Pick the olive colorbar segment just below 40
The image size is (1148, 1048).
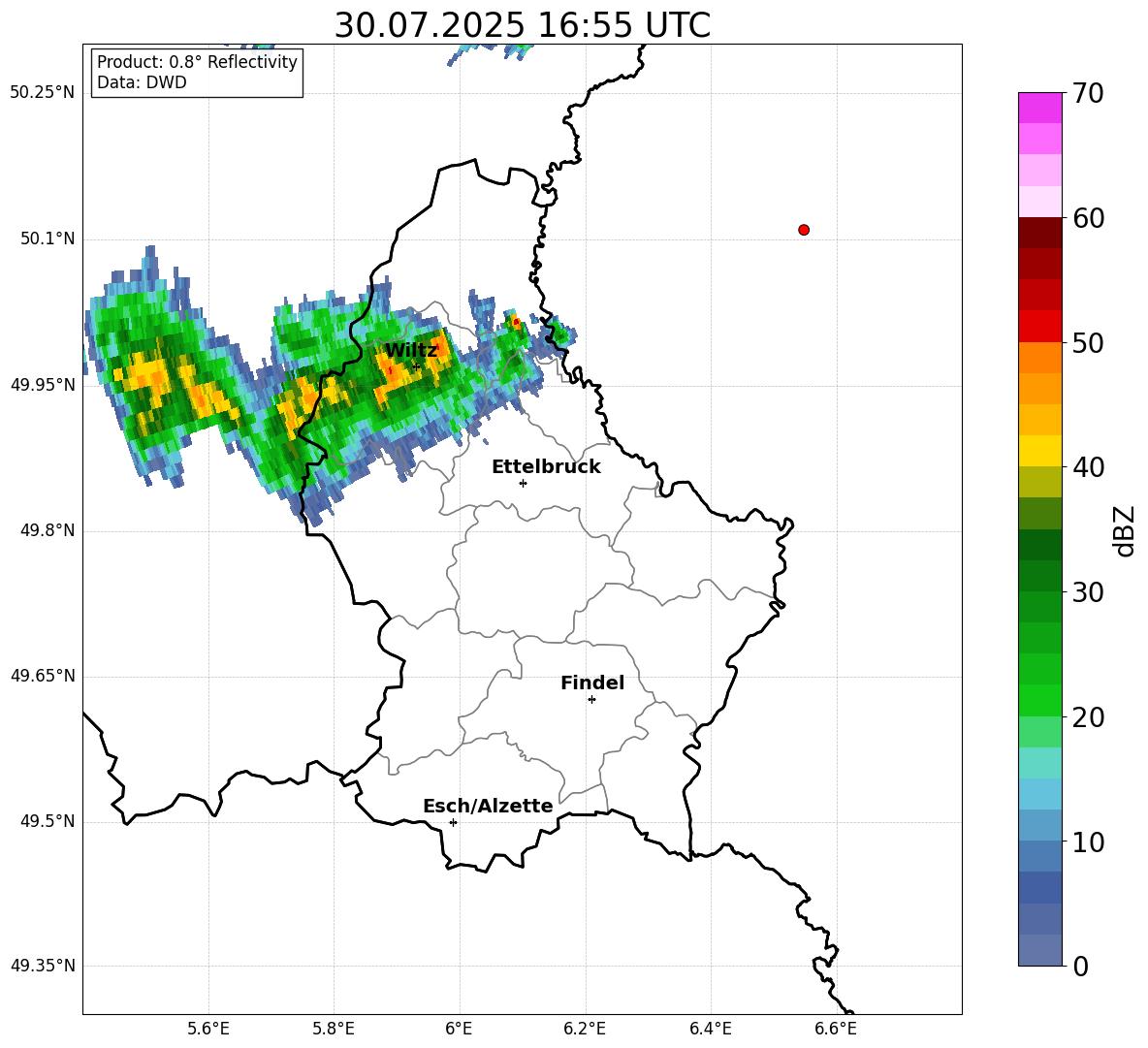1039,482
